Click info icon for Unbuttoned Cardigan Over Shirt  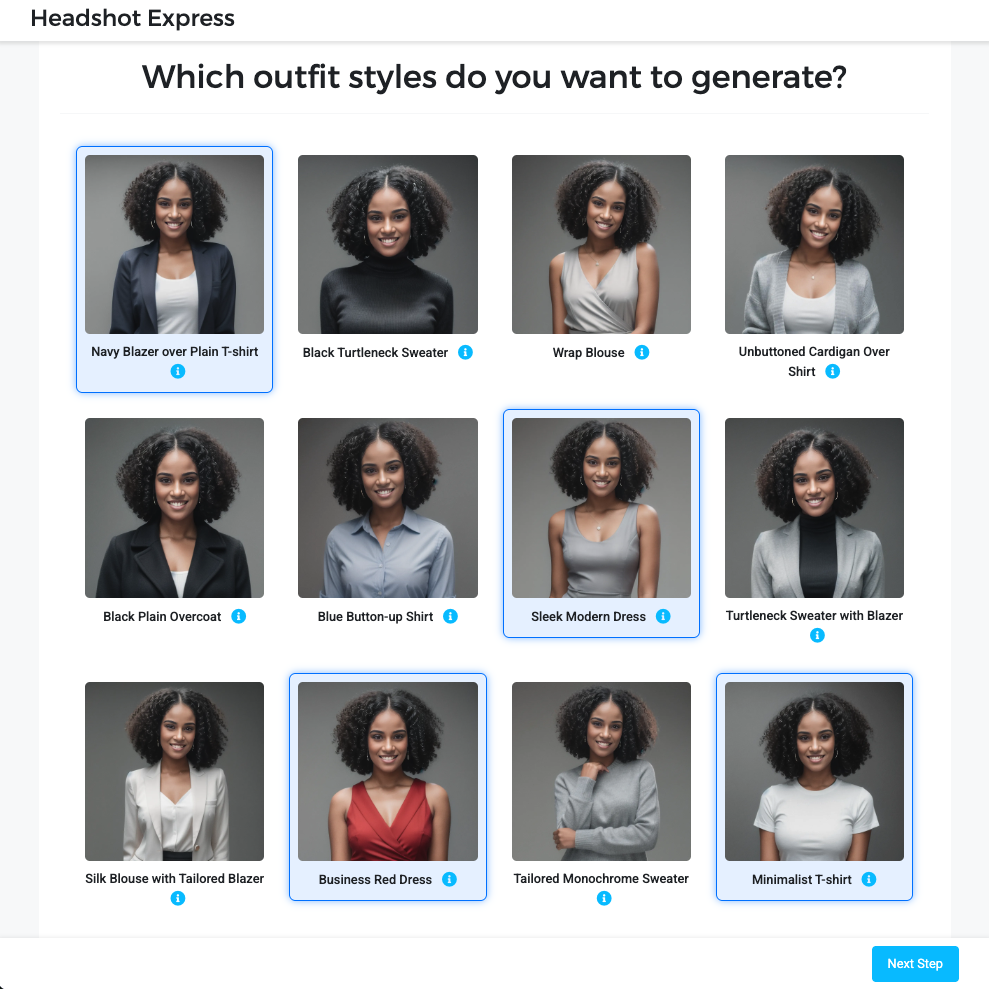pos(832,372)
